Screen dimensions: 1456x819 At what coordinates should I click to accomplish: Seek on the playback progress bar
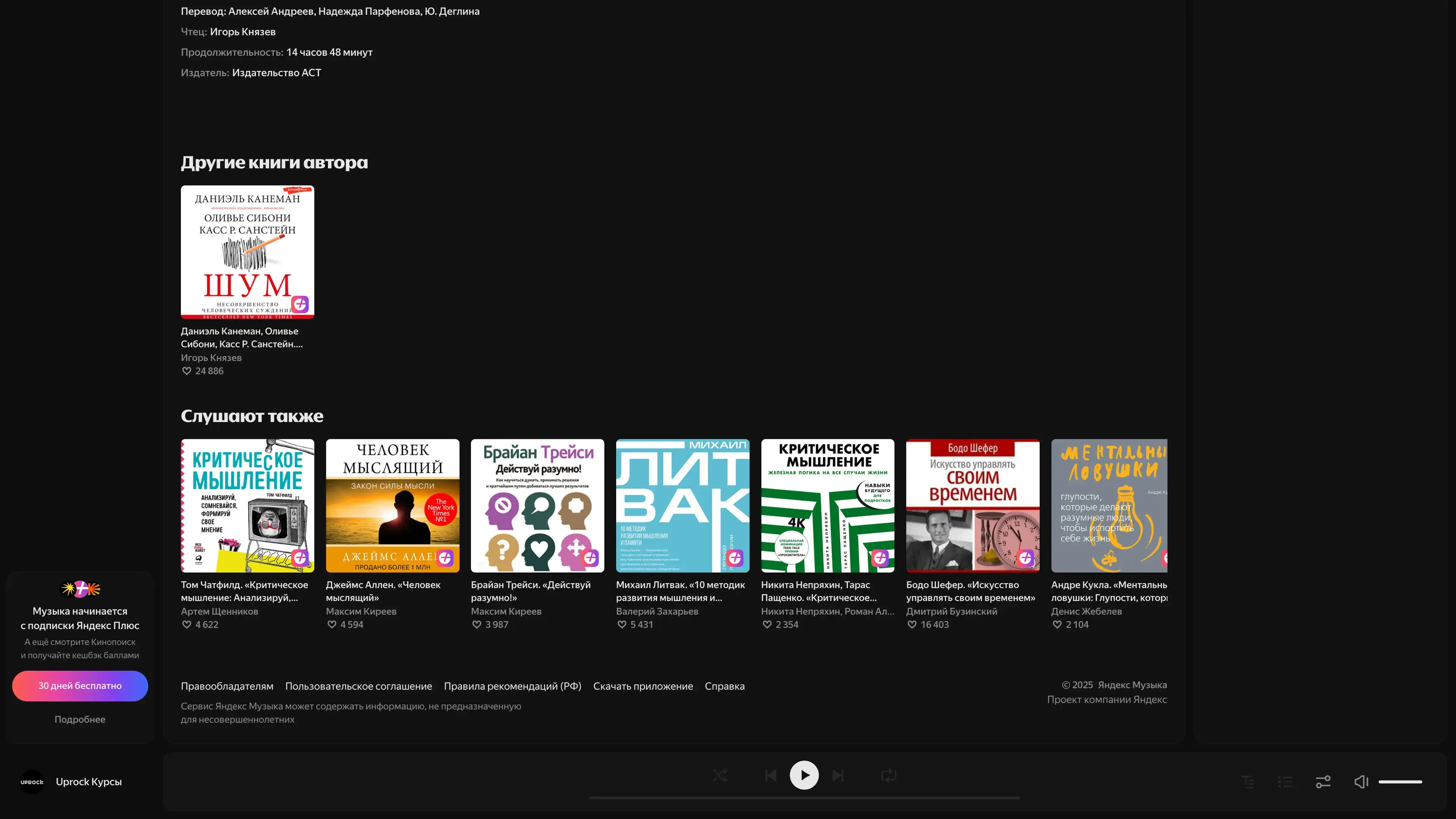click(804, 798)
